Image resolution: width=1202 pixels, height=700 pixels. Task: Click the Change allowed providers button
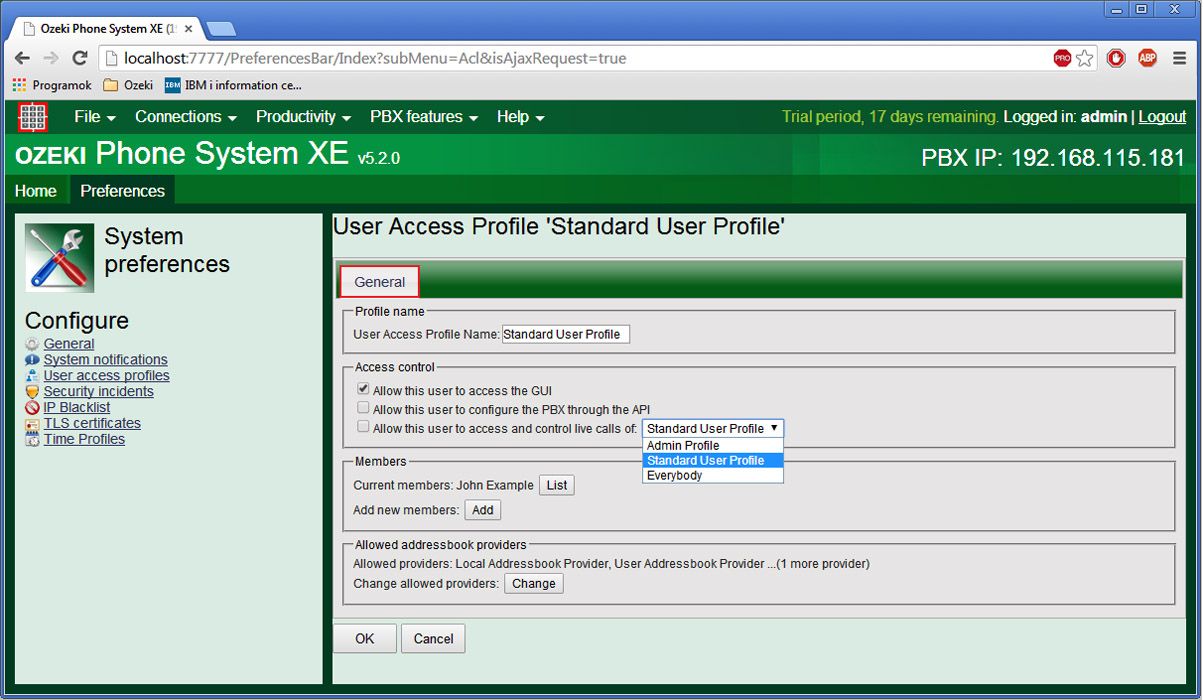tap(534, 583)
